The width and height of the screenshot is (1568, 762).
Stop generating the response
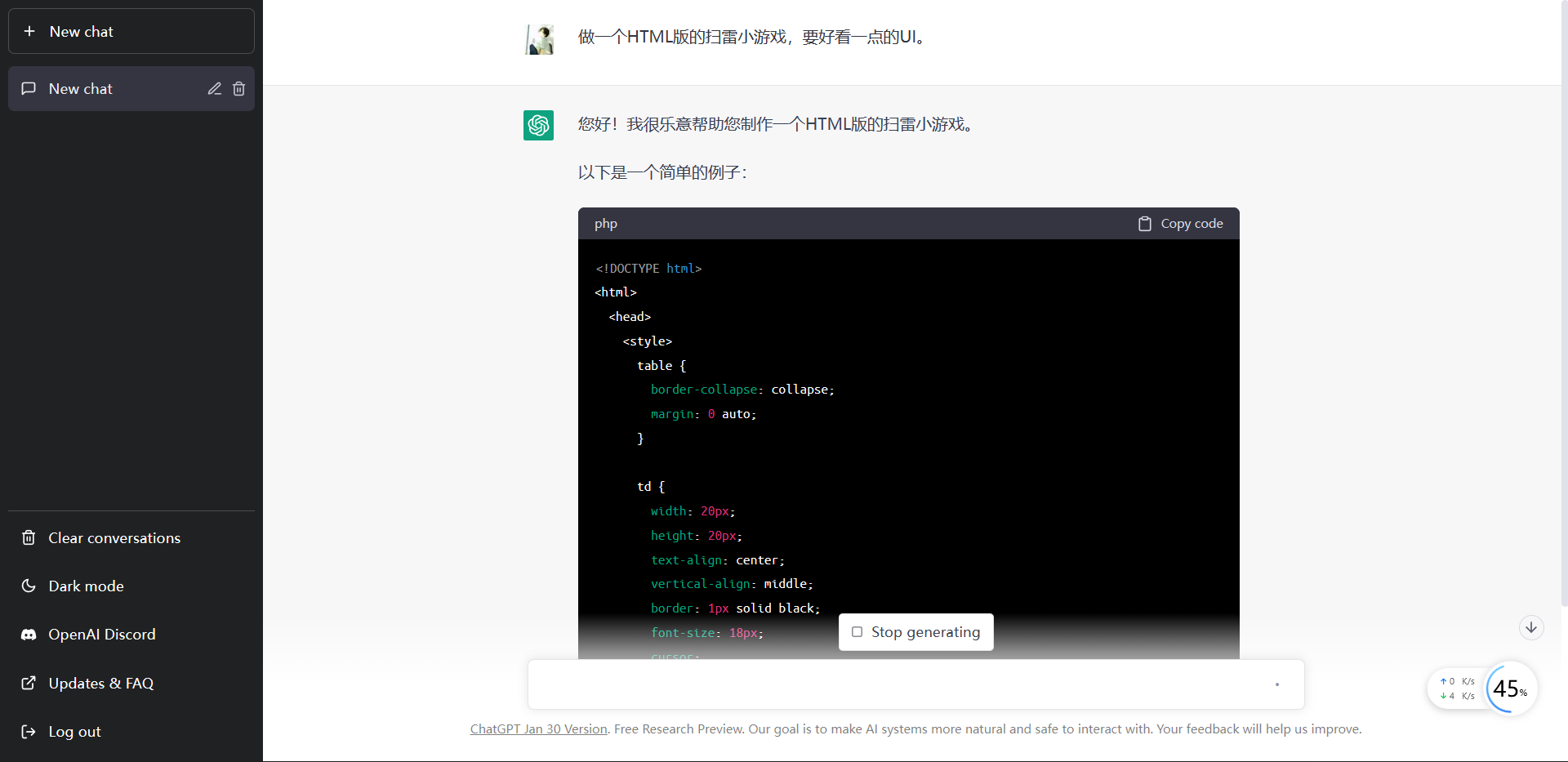915,631
